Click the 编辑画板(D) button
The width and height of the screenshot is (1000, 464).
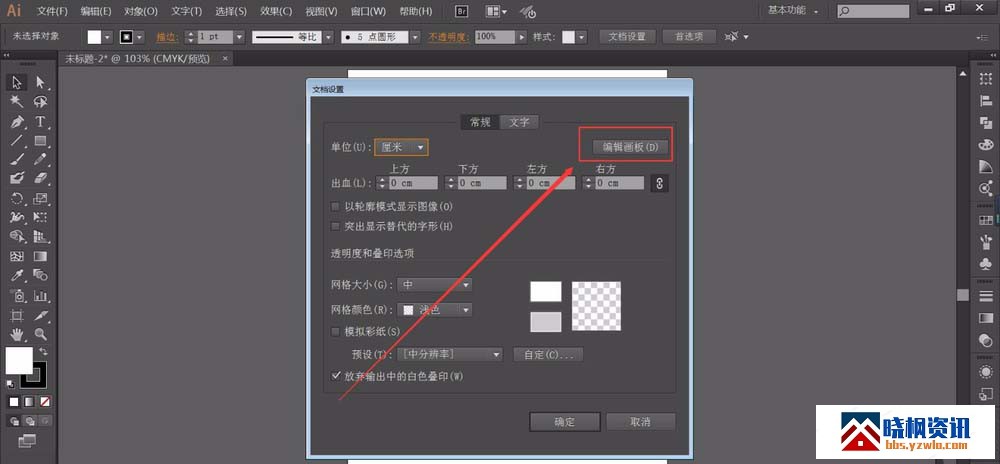[x=625, y=147]
